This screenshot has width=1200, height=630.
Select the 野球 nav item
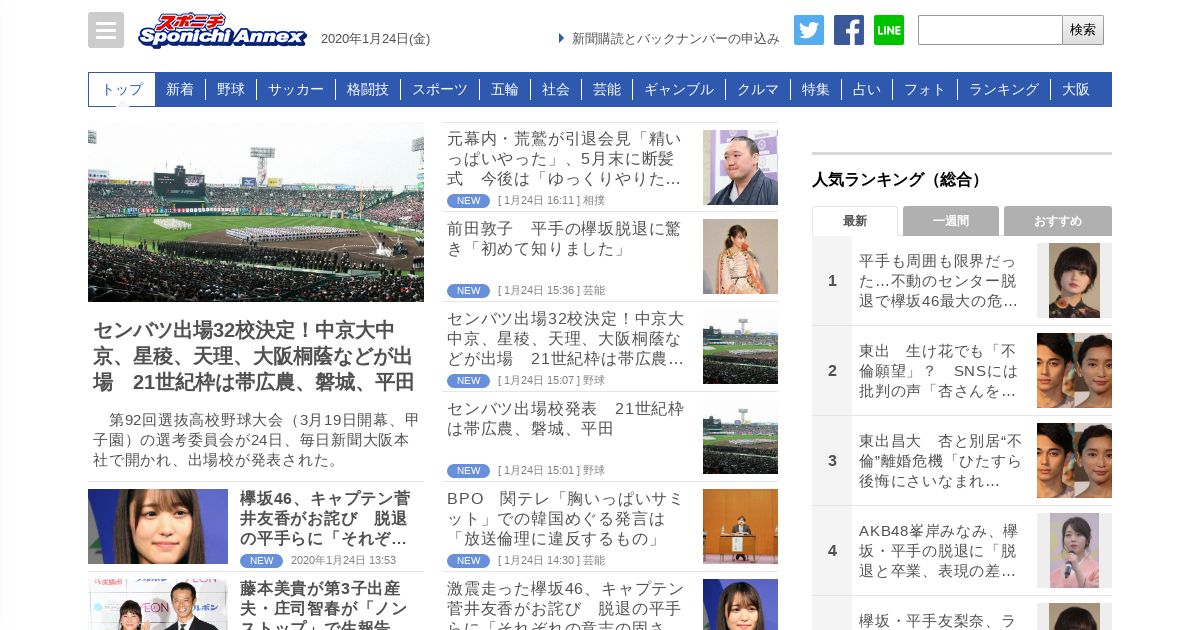(x=231, y=89)
